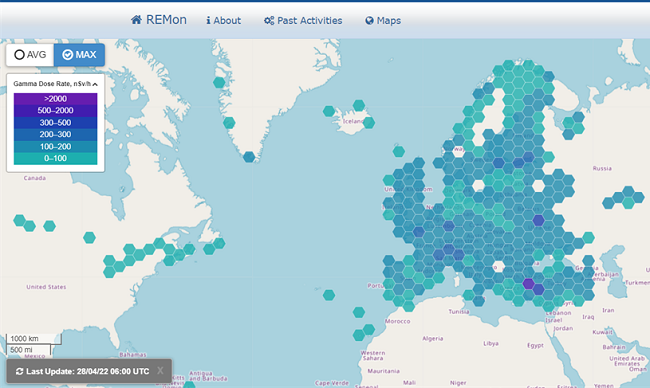This screenshot has height=388, width=650.
Task: Click the info icon beside About
Action: click(x=208, y=20)
